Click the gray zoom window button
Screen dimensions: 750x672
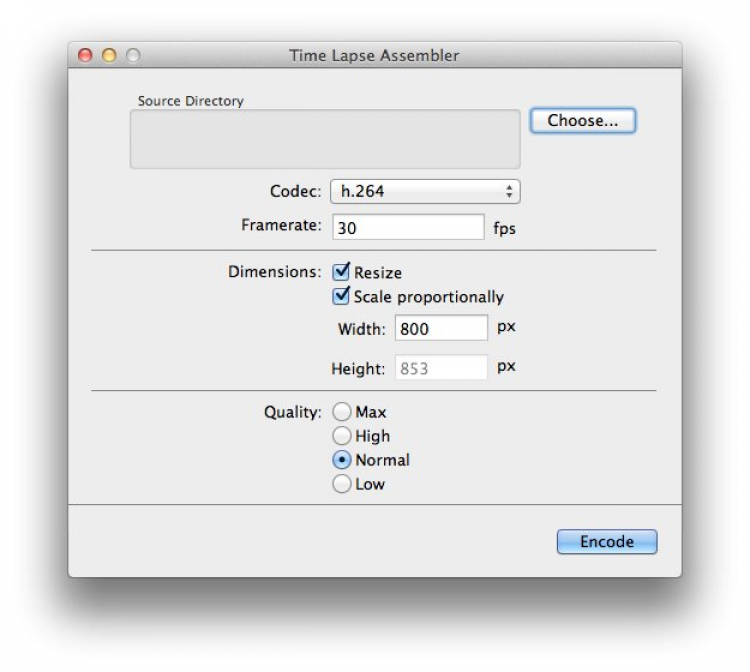(133, 56)
